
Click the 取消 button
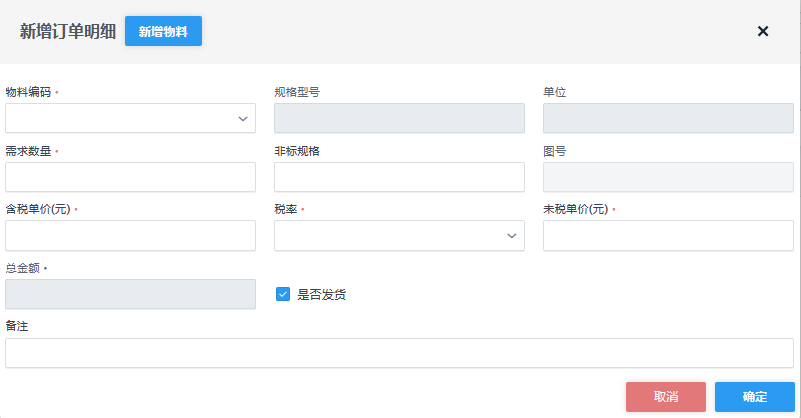(x=666, y=397)
